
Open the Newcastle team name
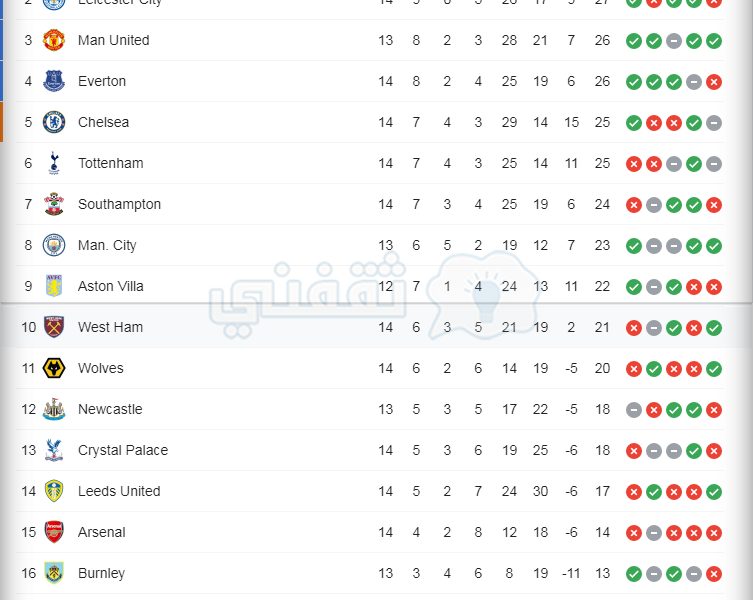(110, 409)
